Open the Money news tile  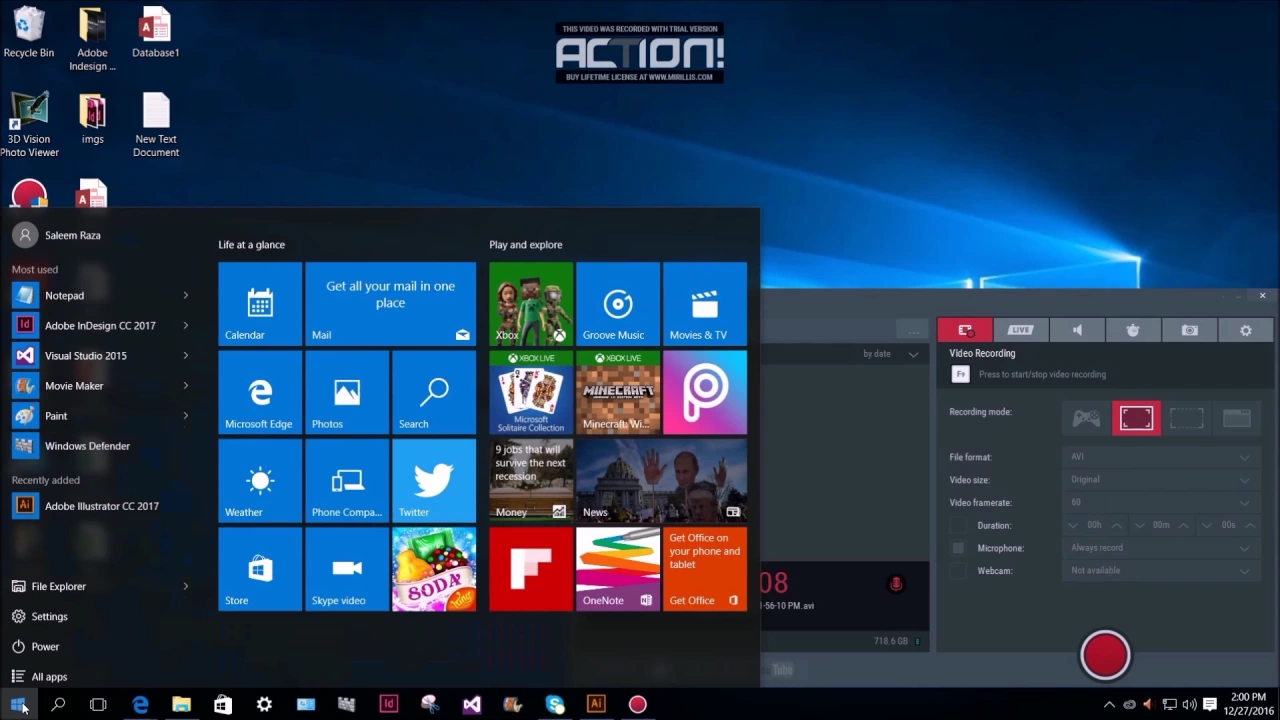[x=531, y=481]
